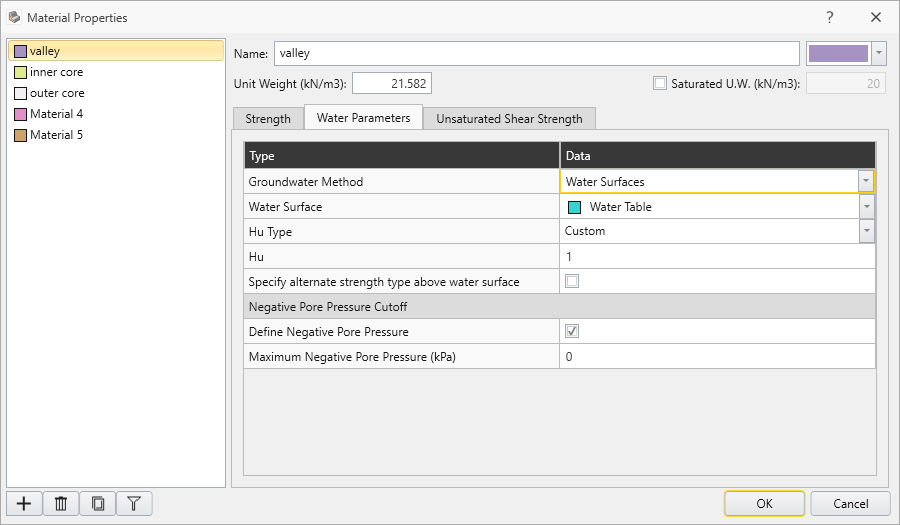900x525 pixels.
Task: Copy material with duplicate icon
Action: (x=98, y=504)
